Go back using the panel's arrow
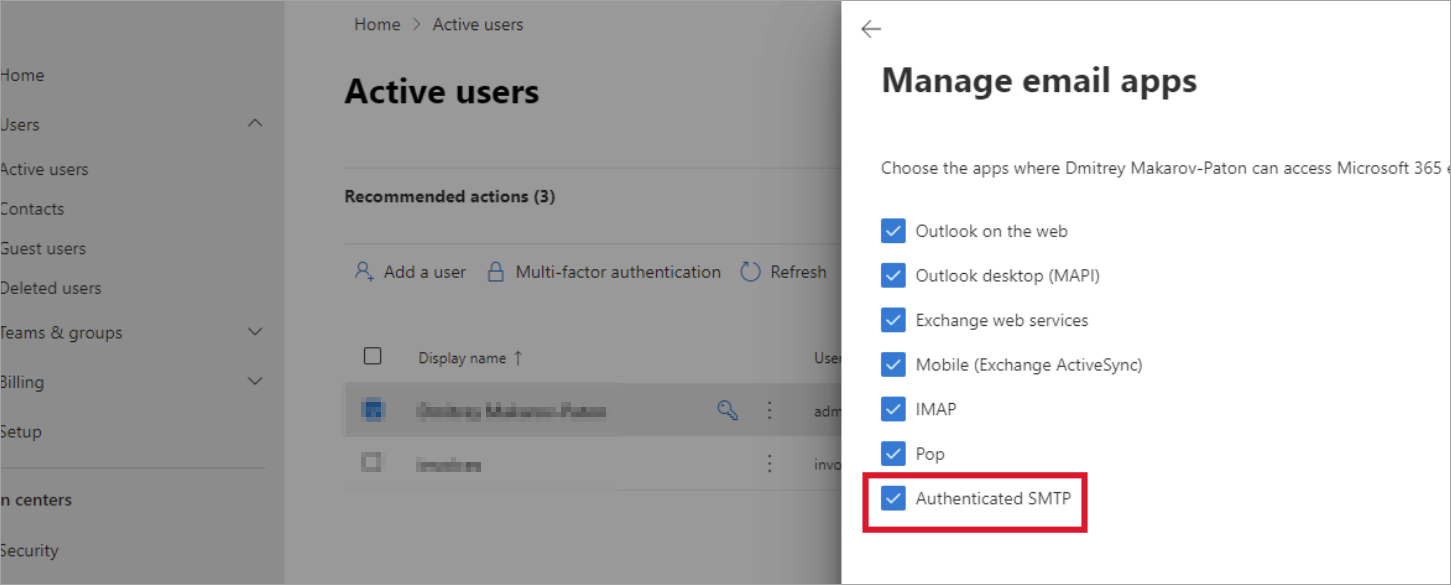This screenshot has width=1451, height=585. click(871, 29)
